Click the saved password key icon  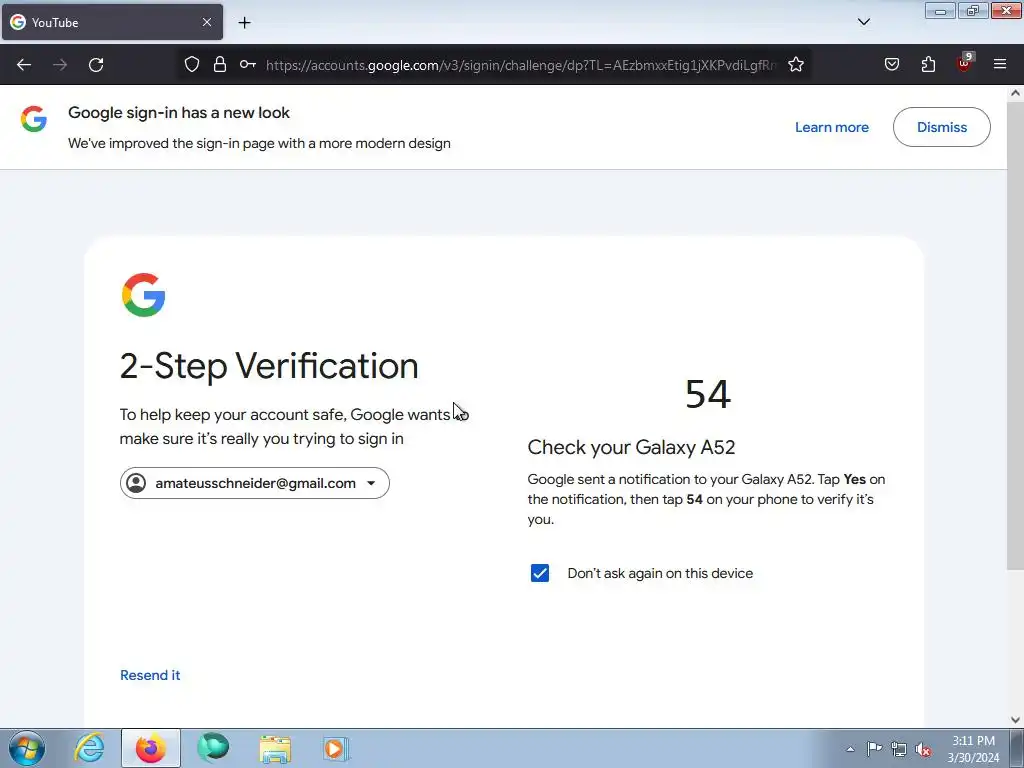tap(248, 64)
